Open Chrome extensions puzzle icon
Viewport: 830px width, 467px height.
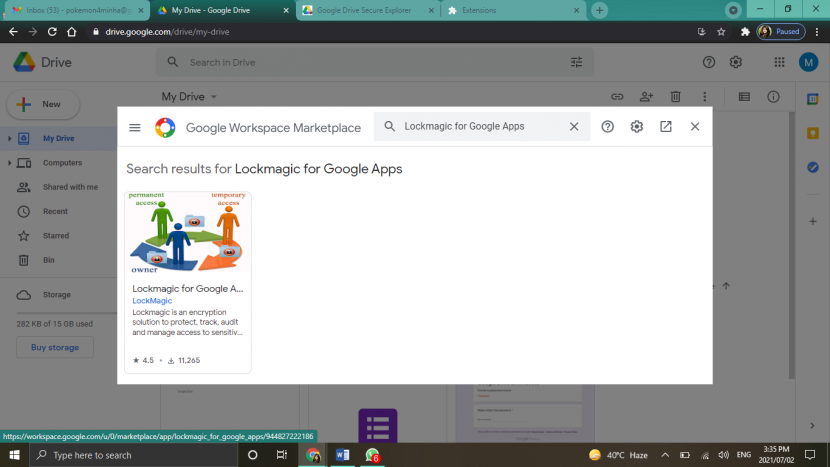click(745, 32)
